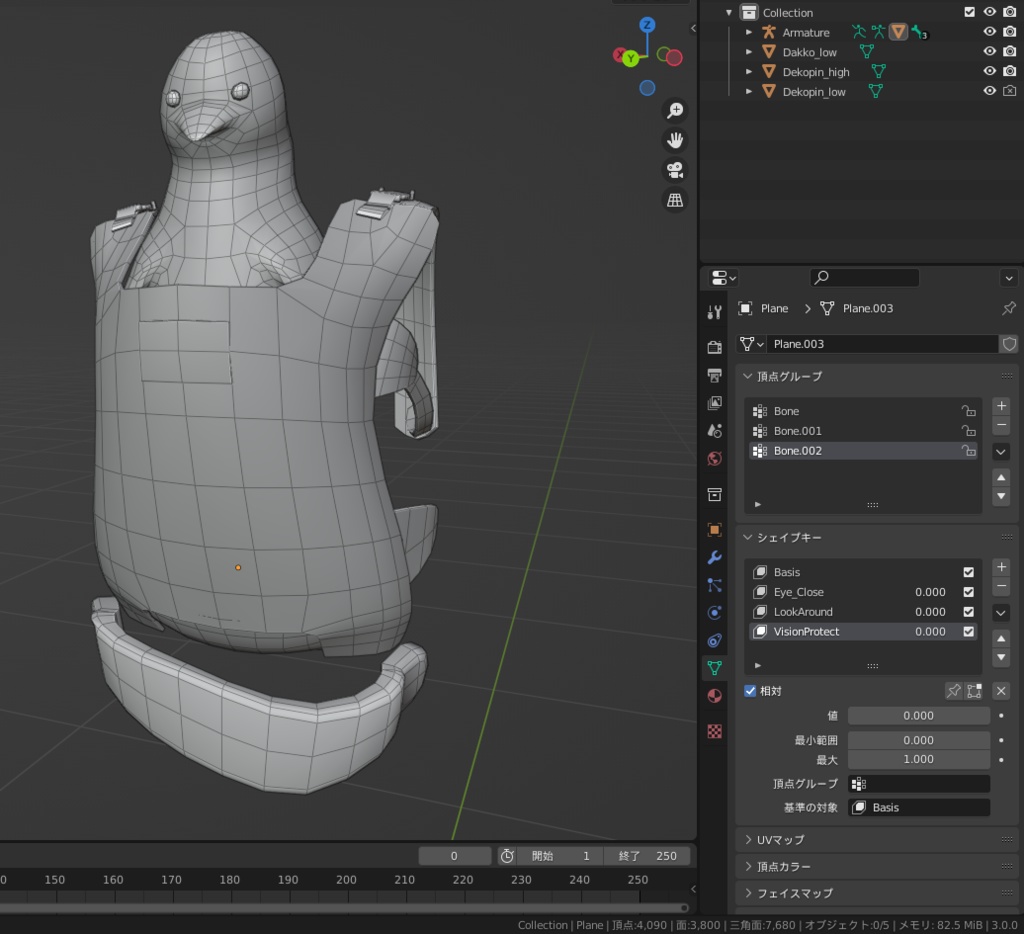Remove the selected vertex group with minus button
This screenshot has height=934, width=1024.
click(x=1001, y=425)
